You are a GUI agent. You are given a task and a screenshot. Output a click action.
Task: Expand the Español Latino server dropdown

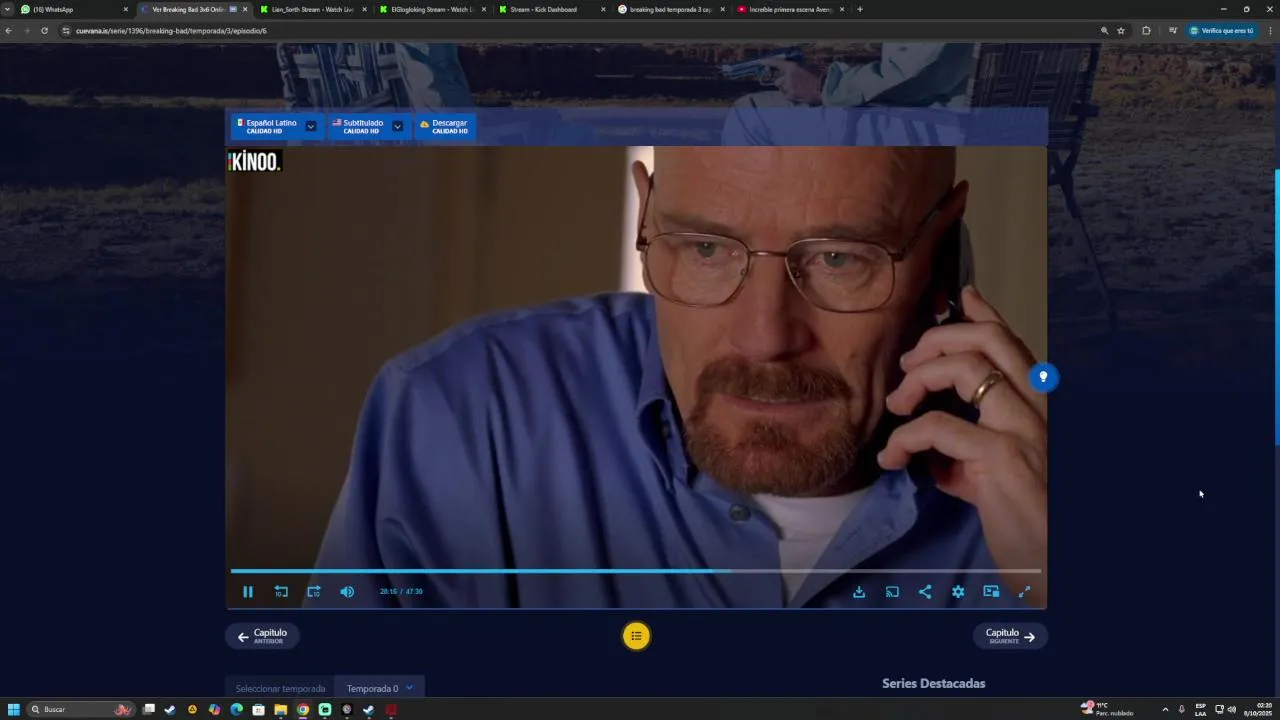(311, 126)
